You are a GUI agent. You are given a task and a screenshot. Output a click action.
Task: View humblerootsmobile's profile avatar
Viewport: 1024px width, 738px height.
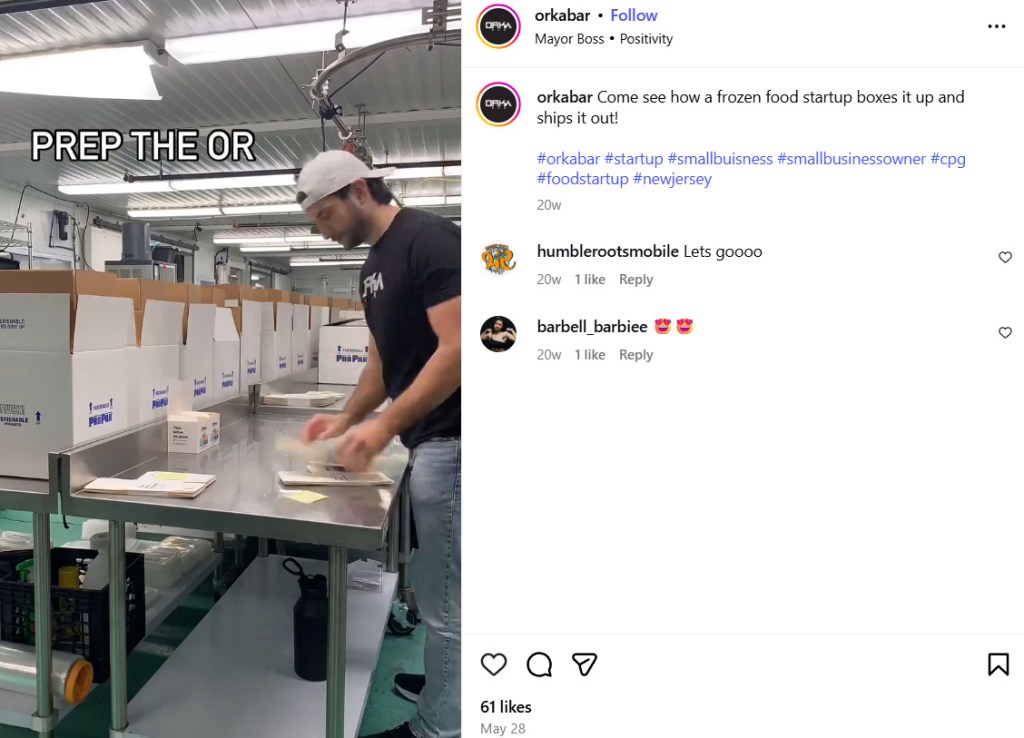(498, 259)
